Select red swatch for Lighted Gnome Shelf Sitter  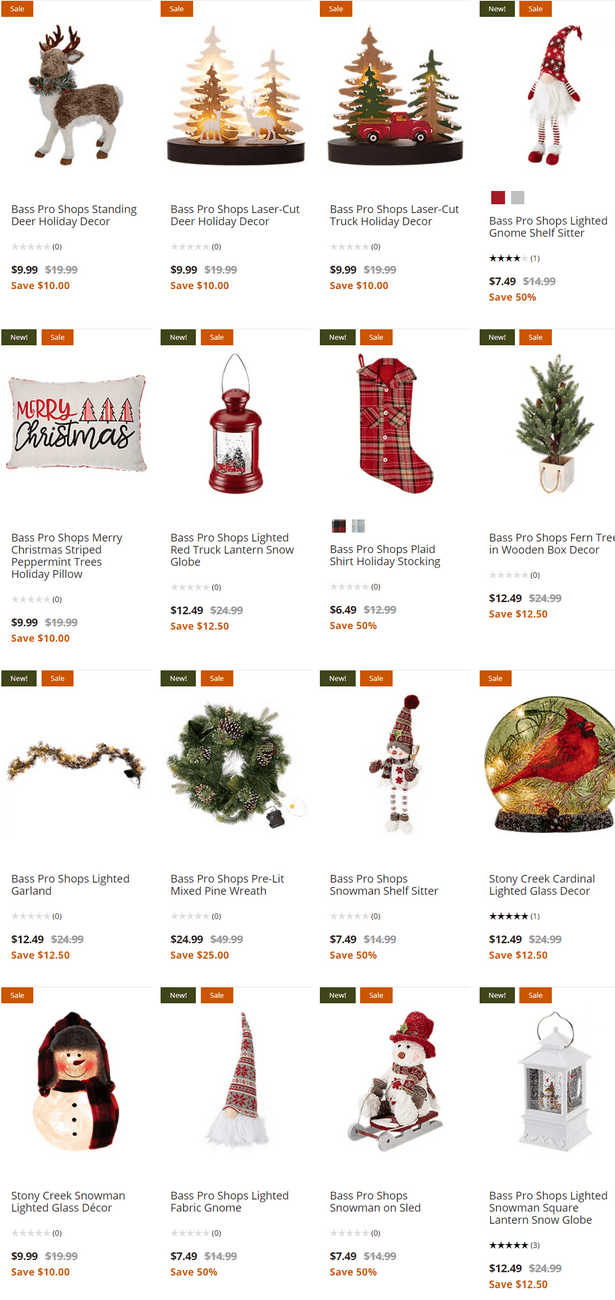tap(498, 198)
